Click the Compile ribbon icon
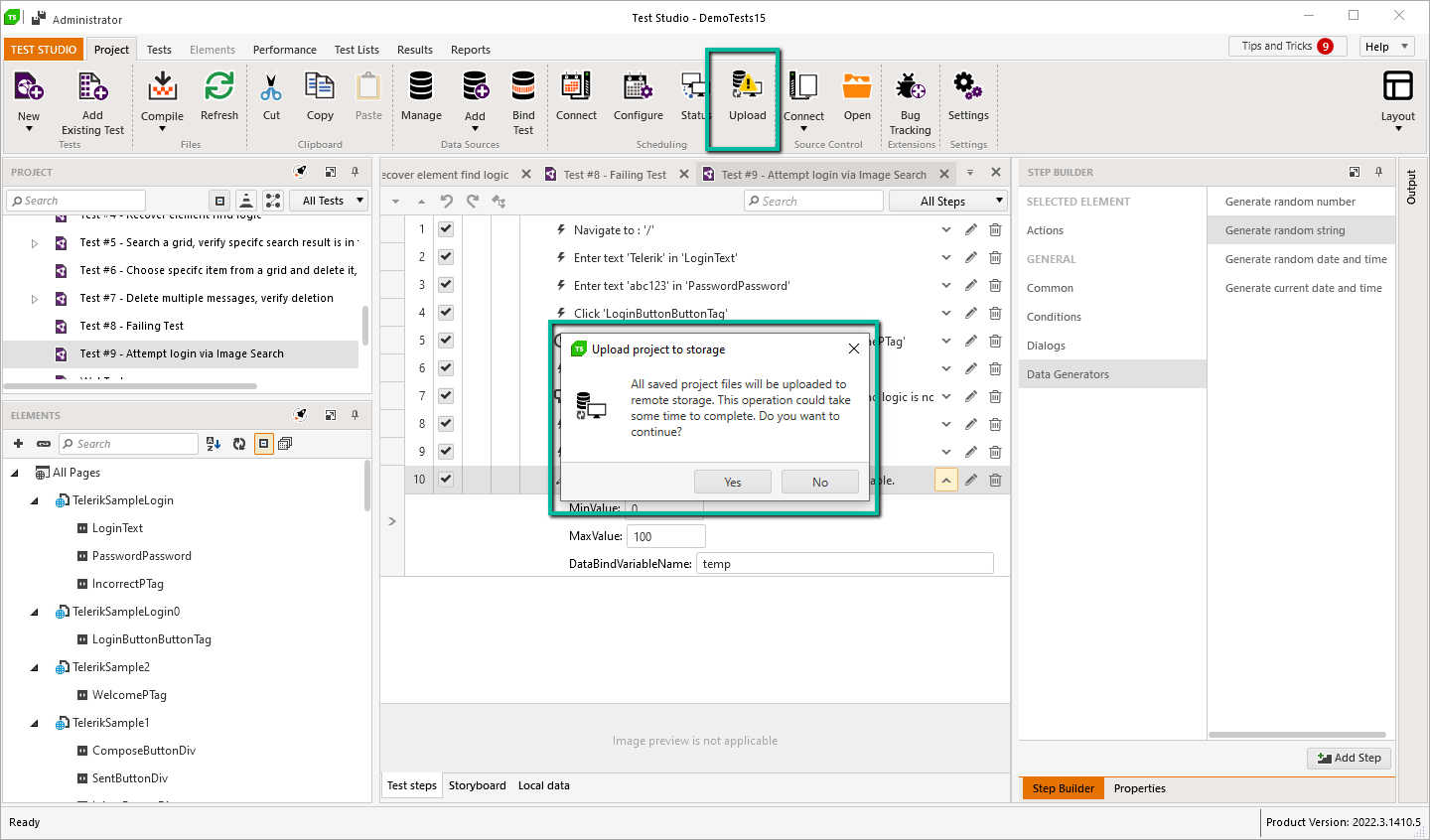This screenshot has width=1430, height=840. tap(162, 87)
